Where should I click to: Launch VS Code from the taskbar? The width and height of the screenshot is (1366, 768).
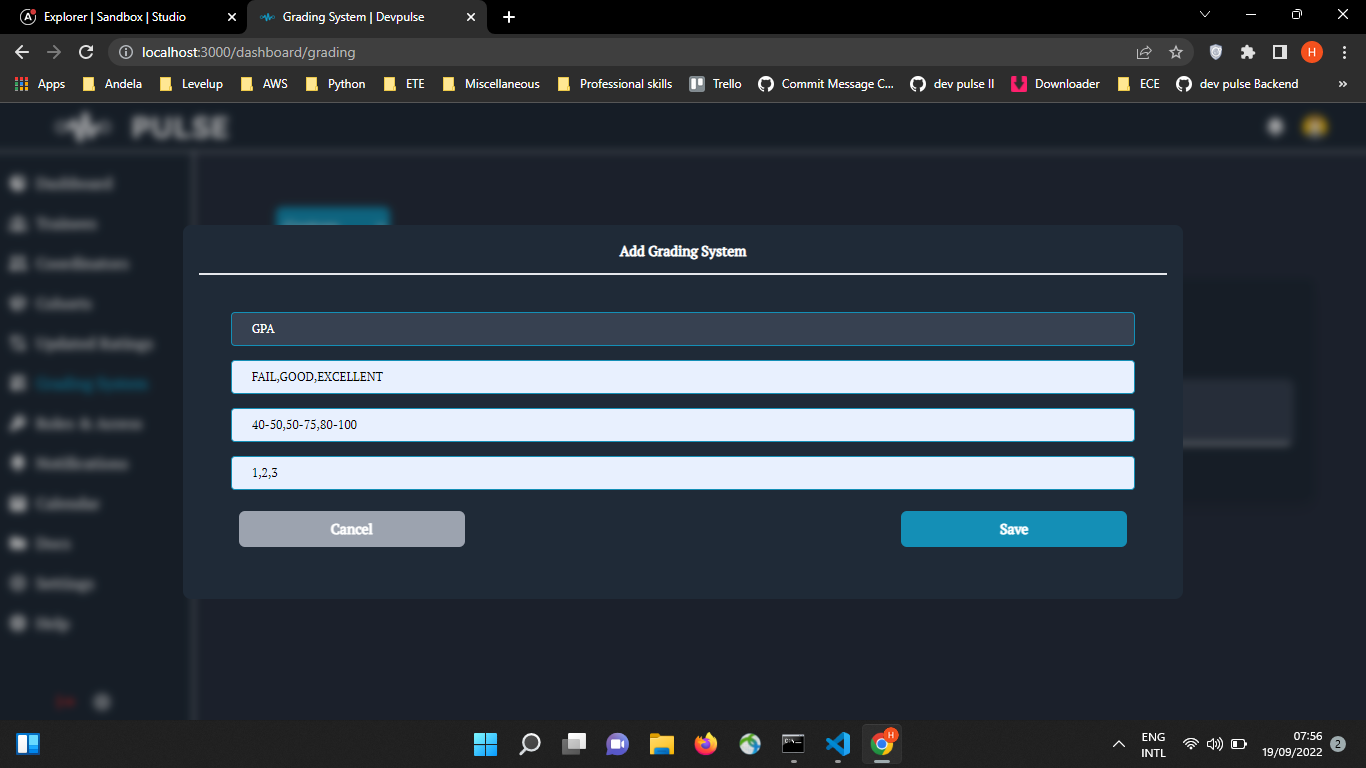pos(837,743)
